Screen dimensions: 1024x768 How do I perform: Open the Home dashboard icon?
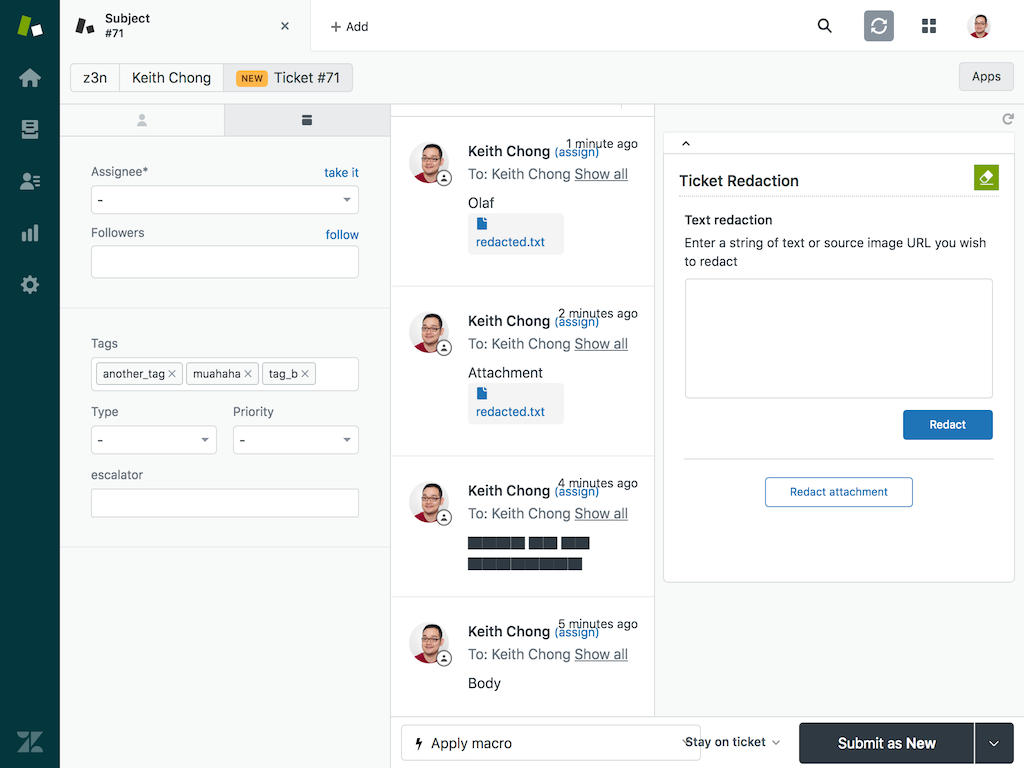30,78
